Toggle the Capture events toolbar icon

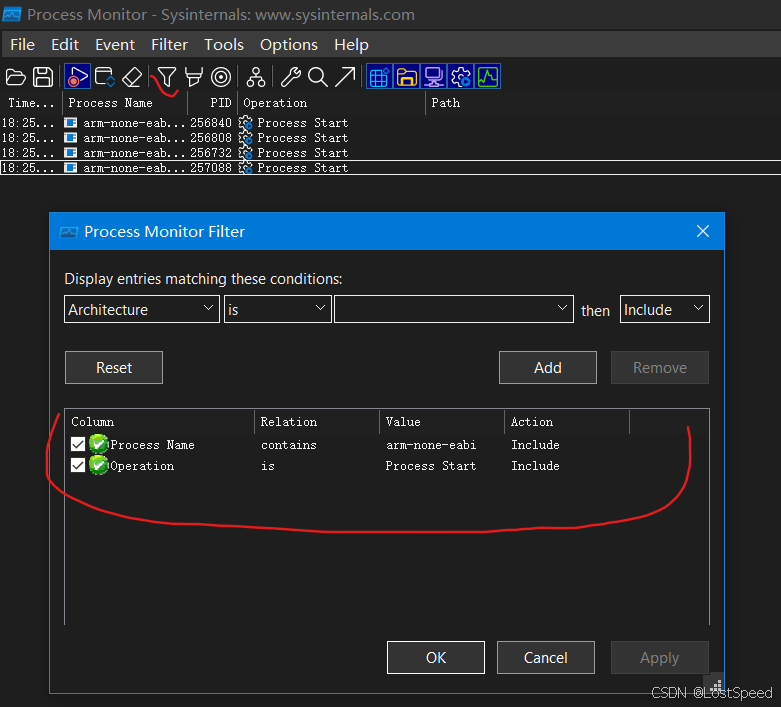point(77,77)
